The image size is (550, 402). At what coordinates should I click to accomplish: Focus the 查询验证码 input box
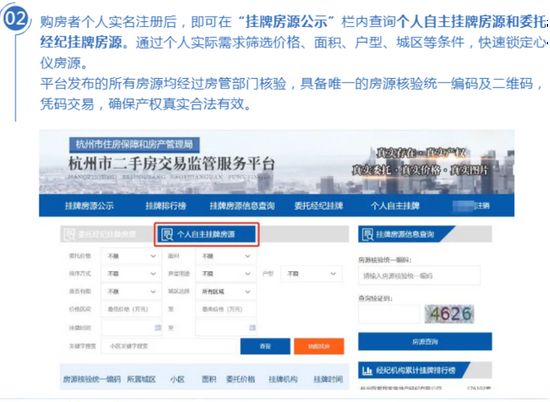pyautogui.click(x=389, y=314)
